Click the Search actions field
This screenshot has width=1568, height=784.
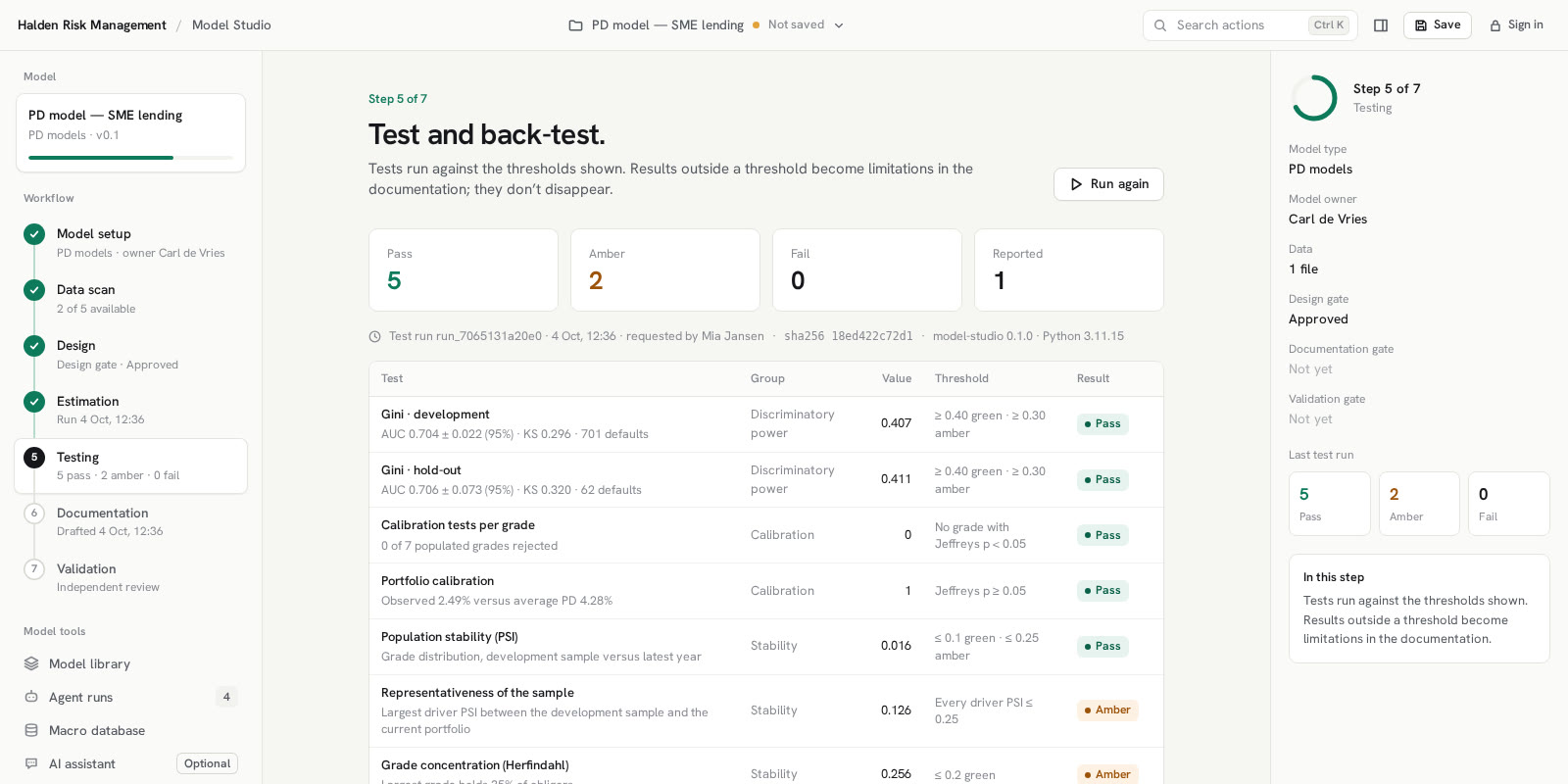[1249, 25]
